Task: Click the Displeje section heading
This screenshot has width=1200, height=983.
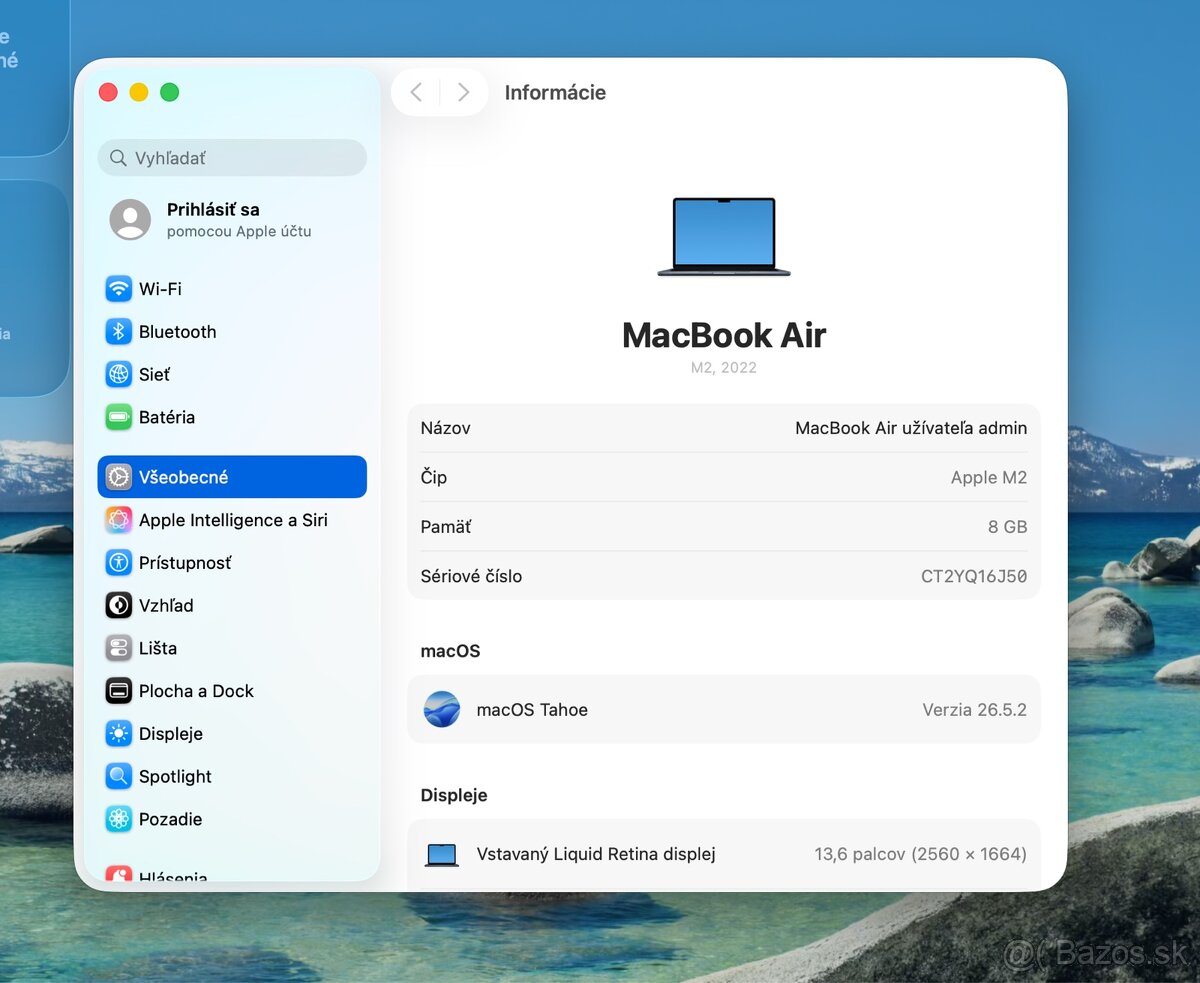Action: point(454,795)
